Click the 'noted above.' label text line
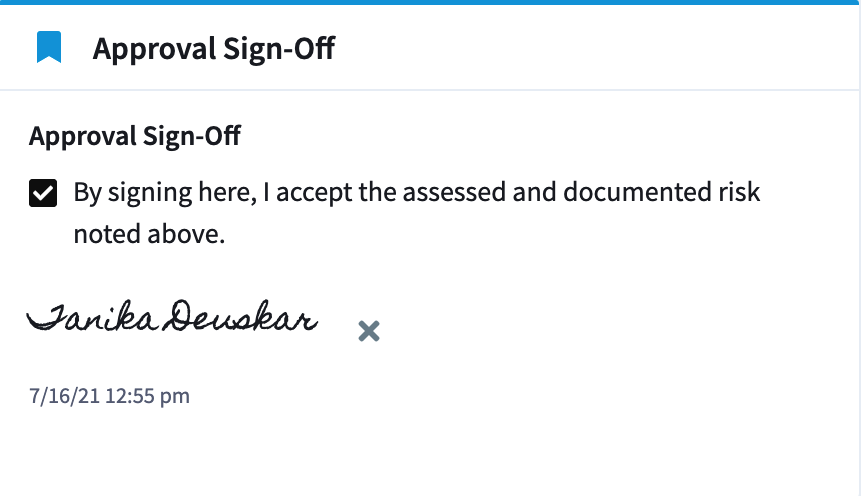The image size is (861, 496). click(149, 234)
